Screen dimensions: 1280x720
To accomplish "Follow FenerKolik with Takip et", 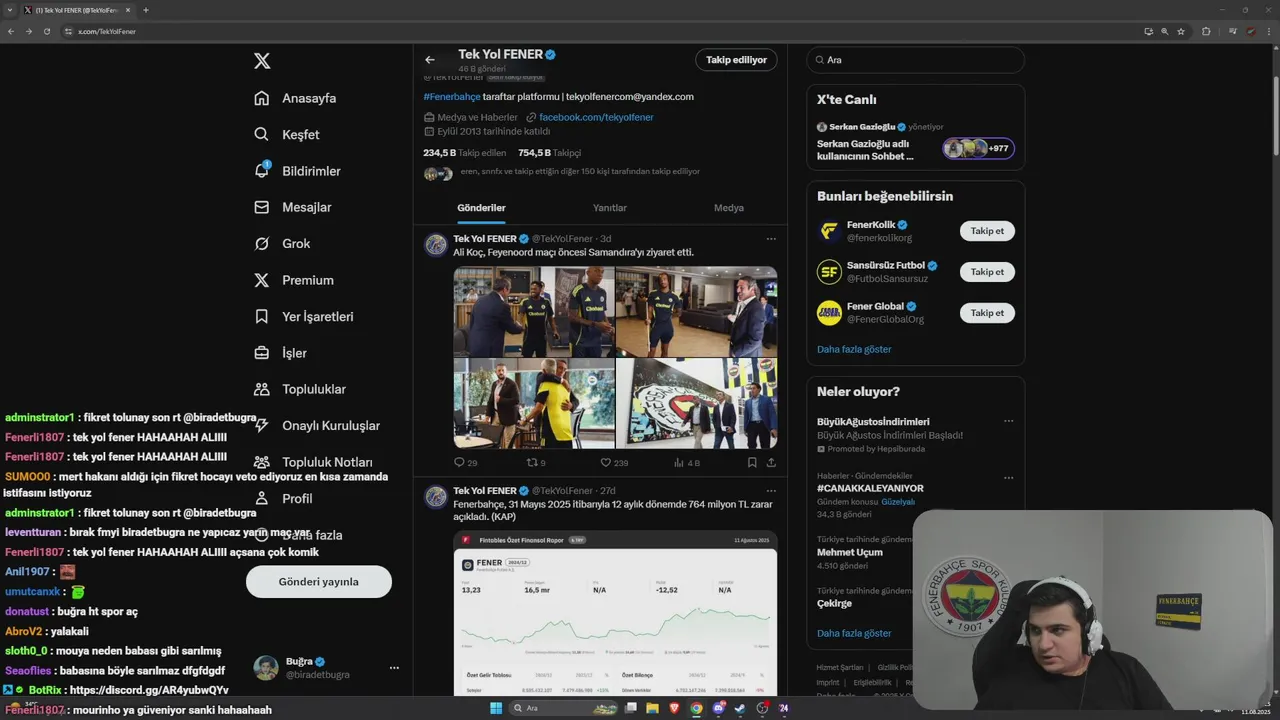I will pos(987,231).
